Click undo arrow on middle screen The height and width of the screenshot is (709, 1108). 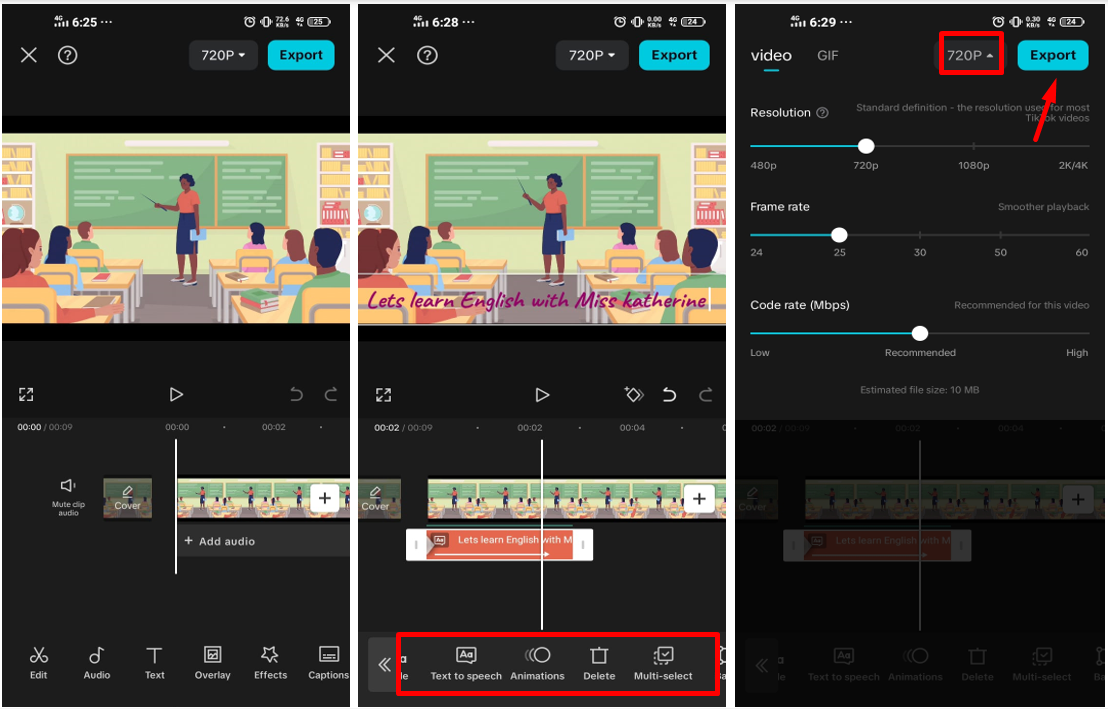(669, 394)
